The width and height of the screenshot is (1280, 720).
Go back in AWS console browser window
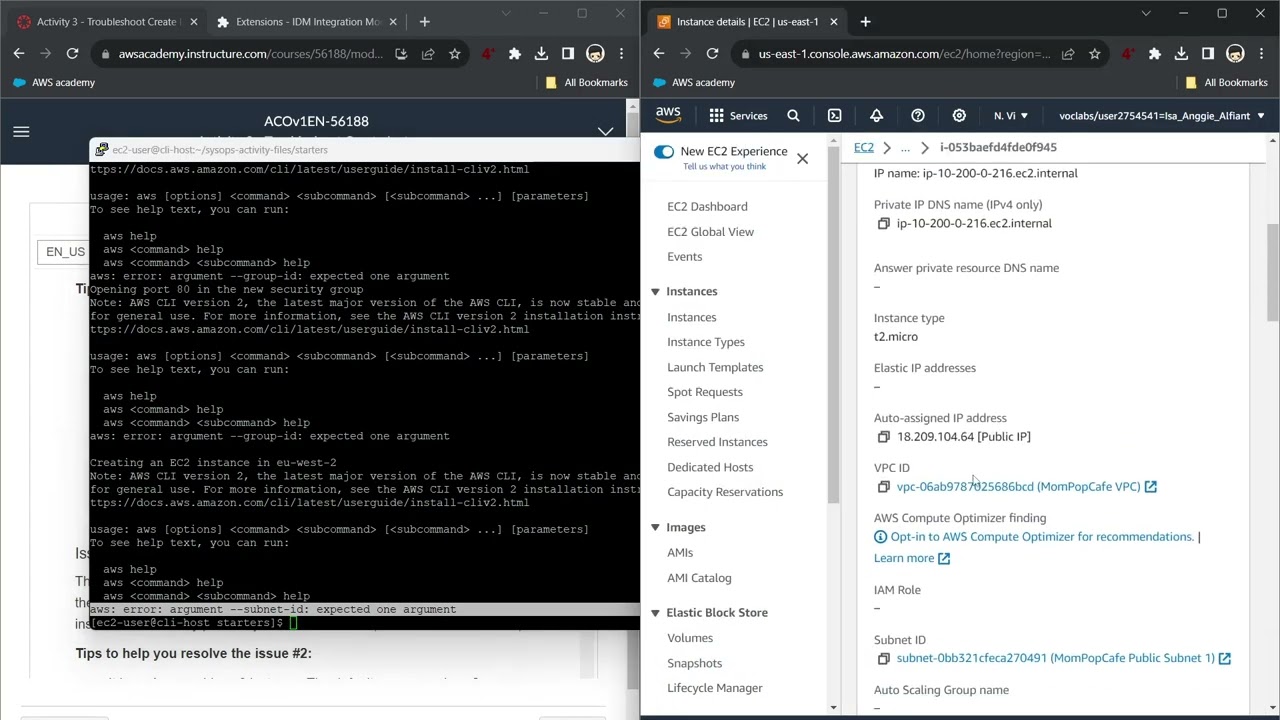pos(658,54)
